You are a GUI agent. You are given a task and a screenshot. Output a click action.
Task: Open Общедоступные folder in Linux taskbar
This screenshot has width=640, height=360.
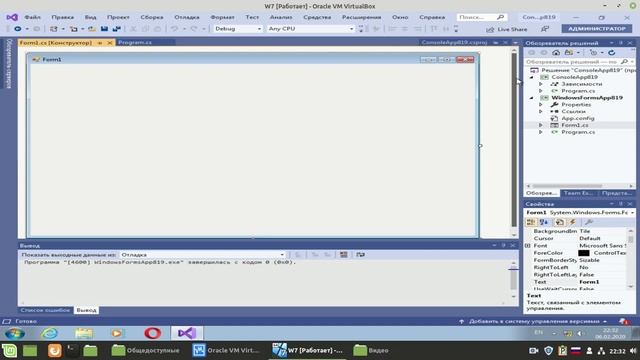pos(145,351)
